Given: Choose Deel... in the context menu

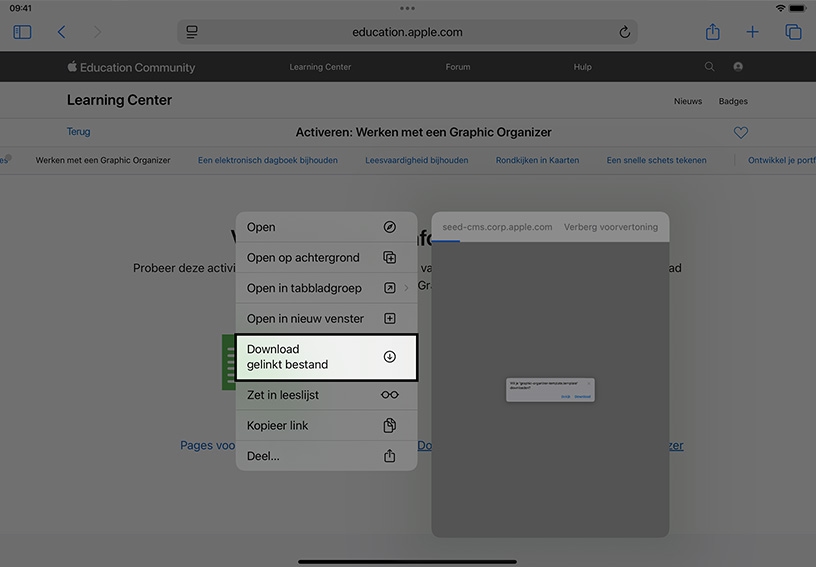Looking at the screenshot, I should [x=326, y=456].
